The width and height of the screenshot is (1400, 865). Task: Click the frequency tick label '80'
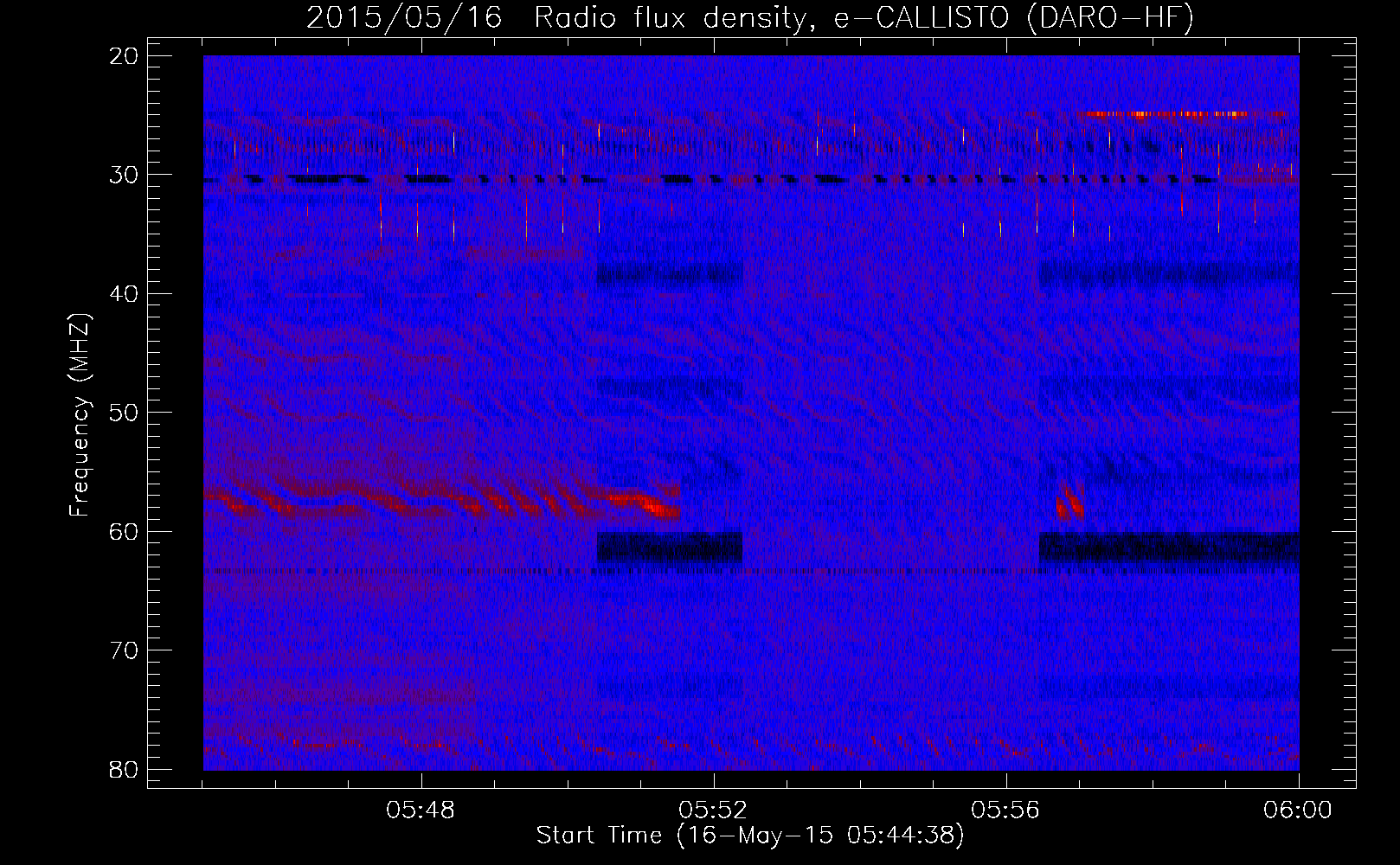125,770
